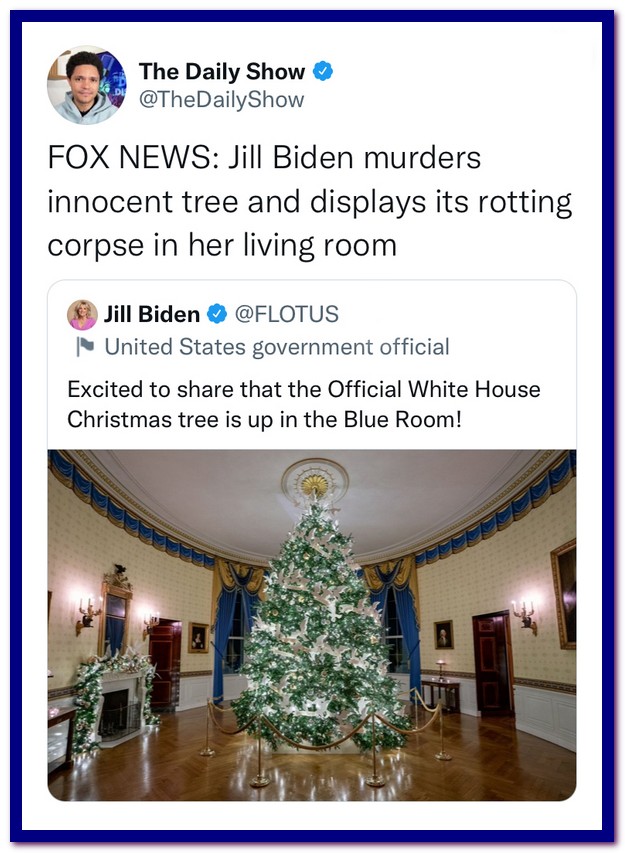Click the verified badge beside Jill Biden
The width and height of the screenshot is (625, 853).
[x=217, y=314]
